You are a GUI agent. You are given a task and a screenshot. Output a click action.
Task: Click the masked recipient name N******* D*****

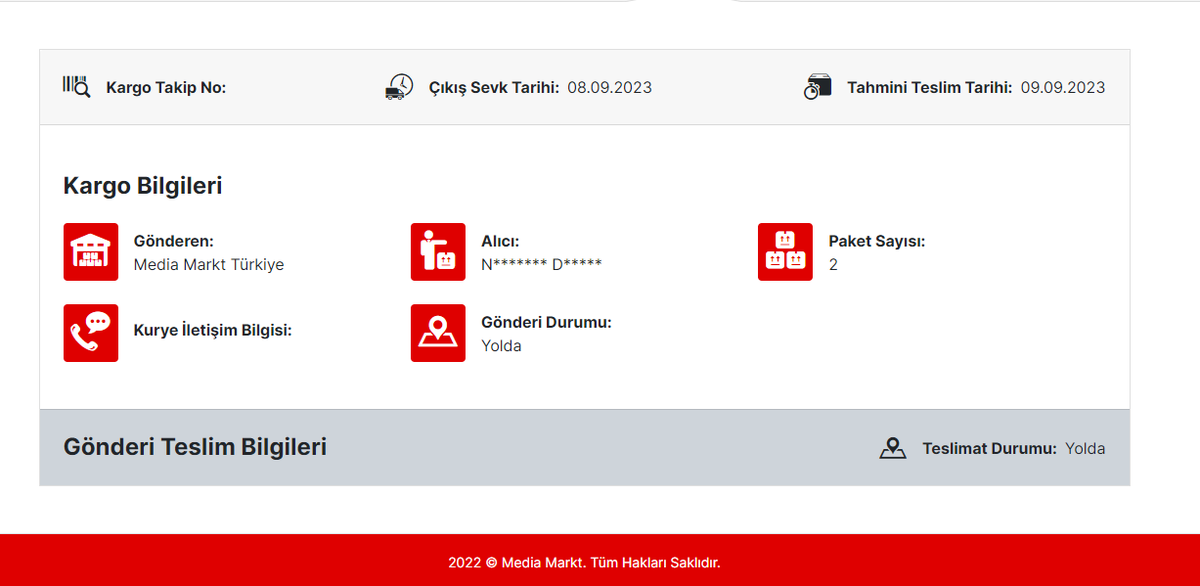[x=541, y=265]
